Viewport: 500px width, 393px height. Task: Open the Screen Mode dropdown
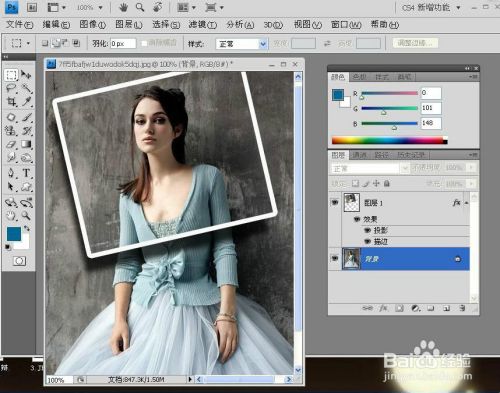(214, 7)
